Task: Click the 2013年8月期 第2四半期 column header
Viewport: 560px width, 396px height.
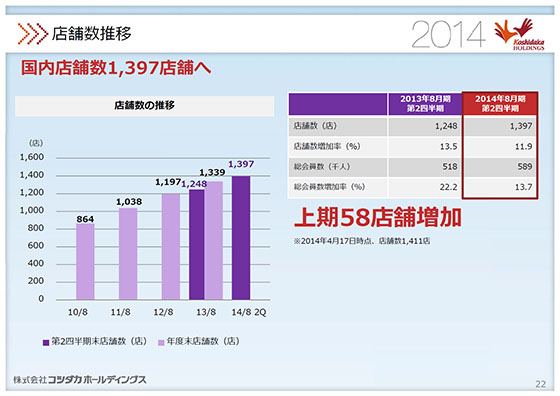Action: pos(425,104)
